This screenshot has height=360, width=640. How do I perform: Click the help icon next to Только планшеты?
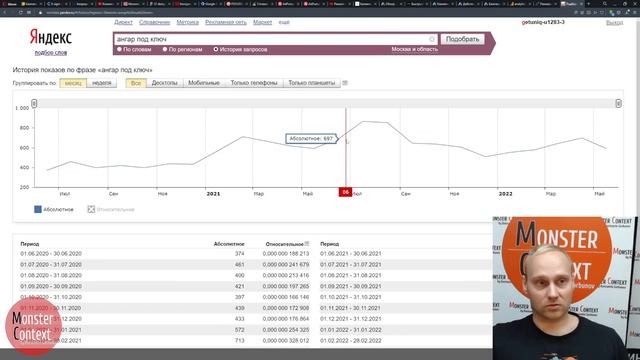(345, 83)
